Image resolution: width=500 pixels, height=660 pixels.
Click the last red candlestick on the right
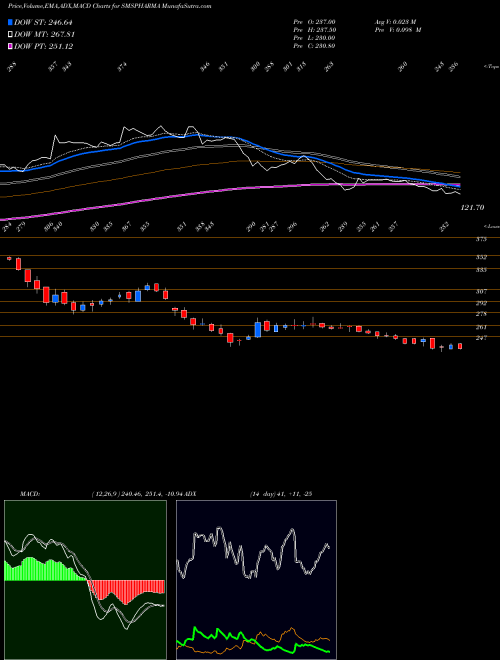tap(460, 346)
